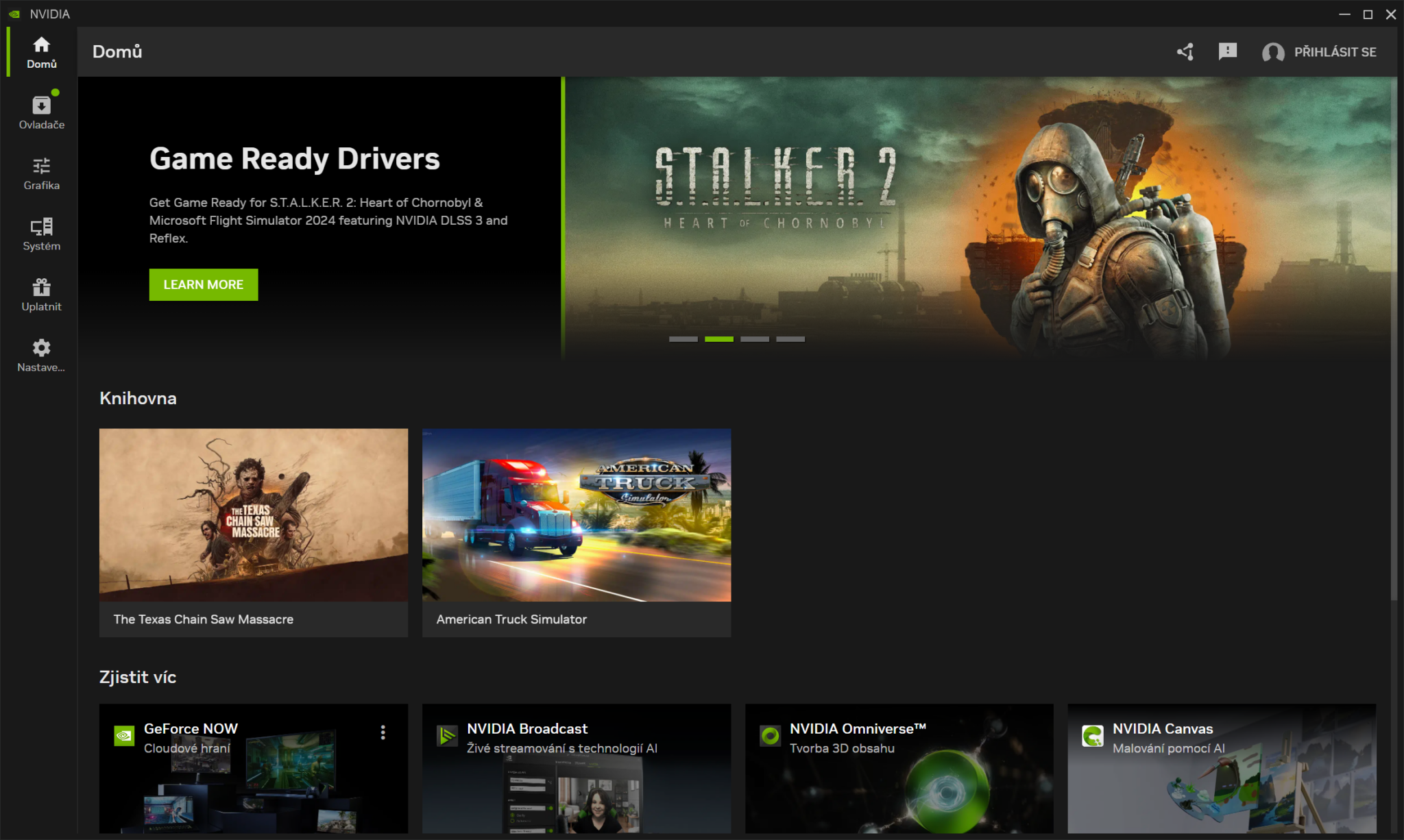Click American Truck Simulator title text
1404x840 pixels.
[511, 619]
